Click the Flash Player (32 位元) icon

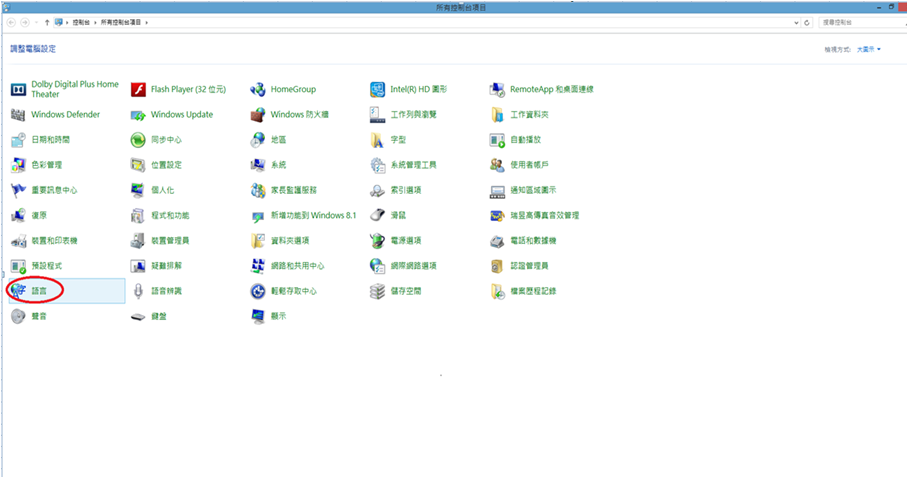click(x=139, y=89)
